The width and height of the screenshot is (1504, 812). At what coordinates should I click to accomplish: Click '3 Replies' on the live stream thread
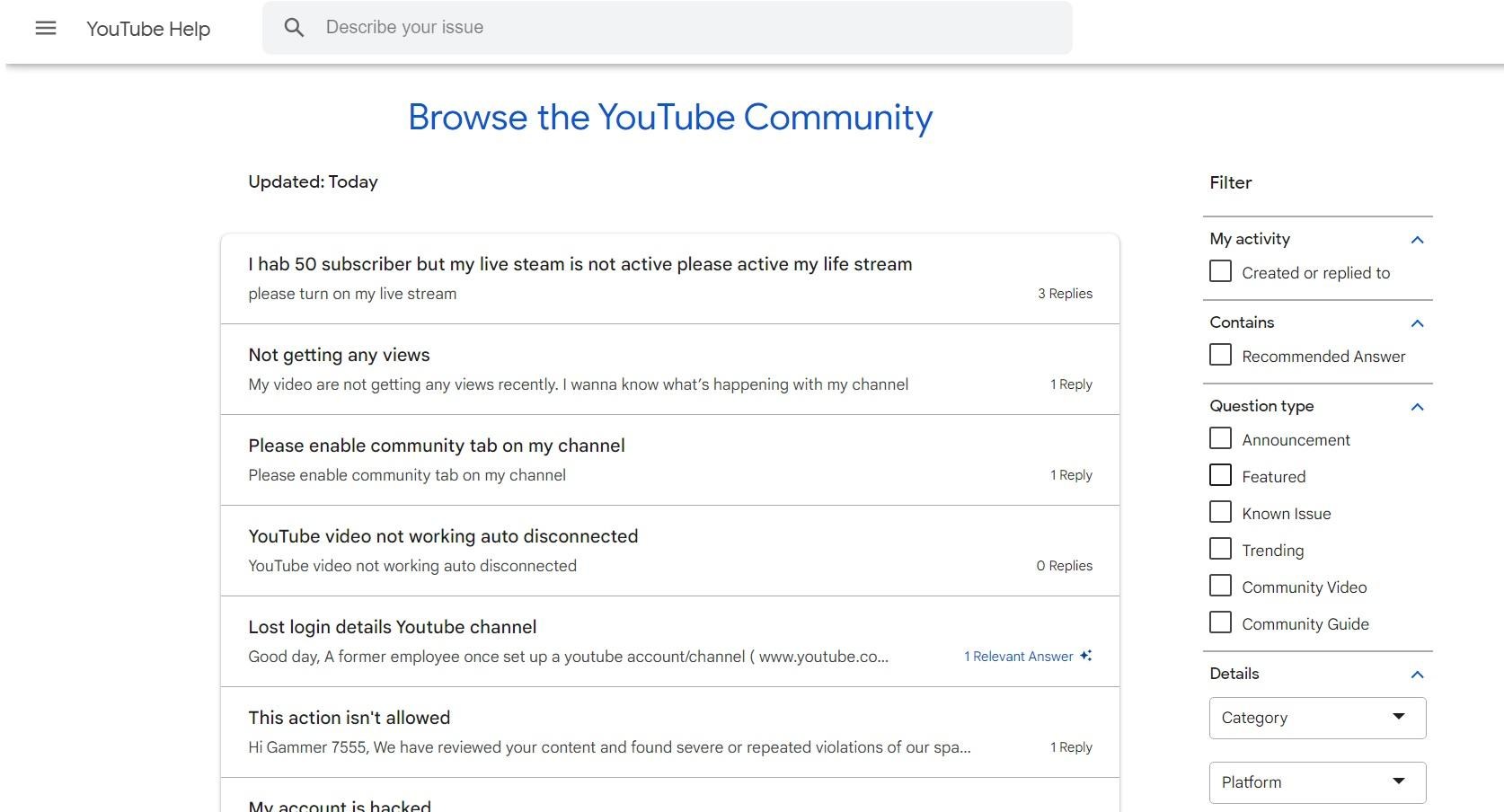(1065, 294)
